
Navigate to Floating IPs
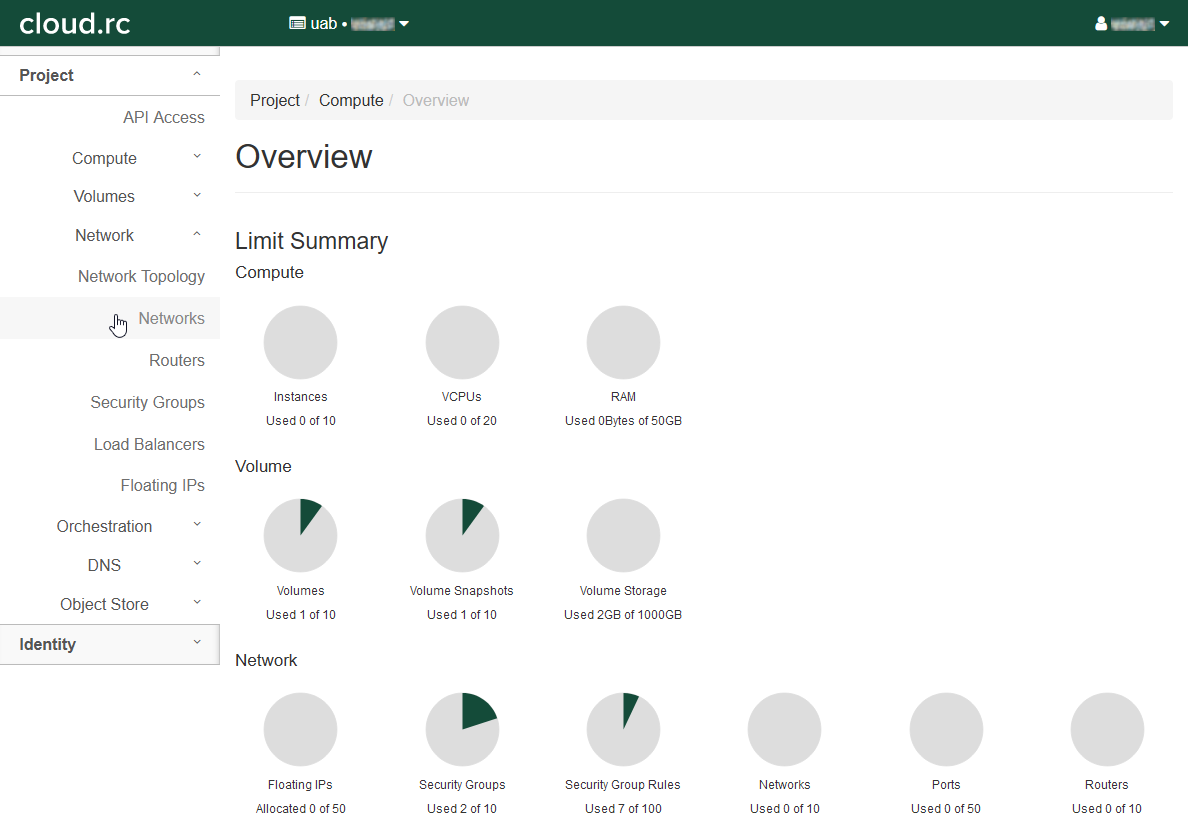(x=162, y=486)
